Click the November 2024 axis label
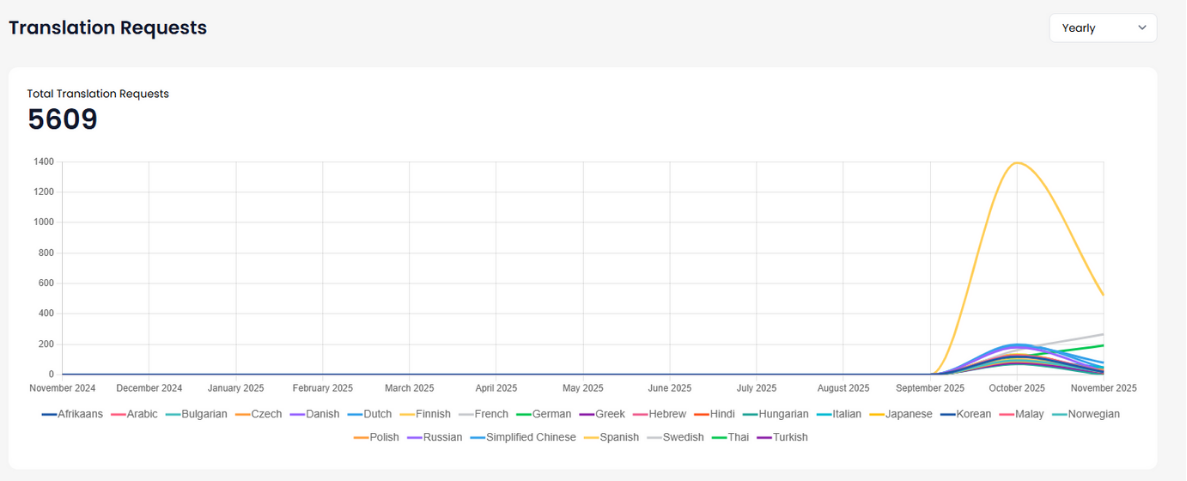The image size is (1187, 481). point(63,388)
